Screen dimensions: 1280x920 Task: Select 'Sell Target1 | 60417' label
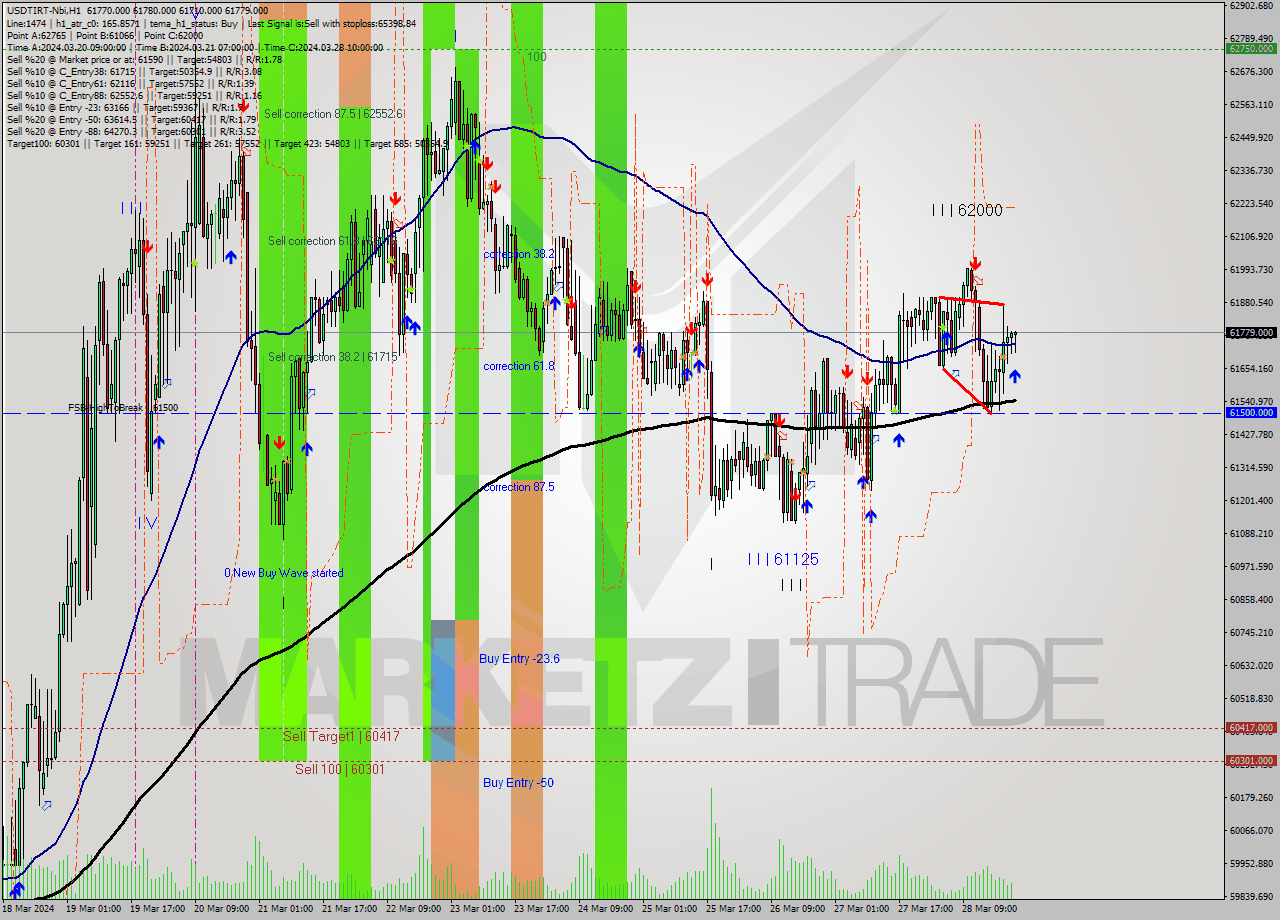pos(341,736)
